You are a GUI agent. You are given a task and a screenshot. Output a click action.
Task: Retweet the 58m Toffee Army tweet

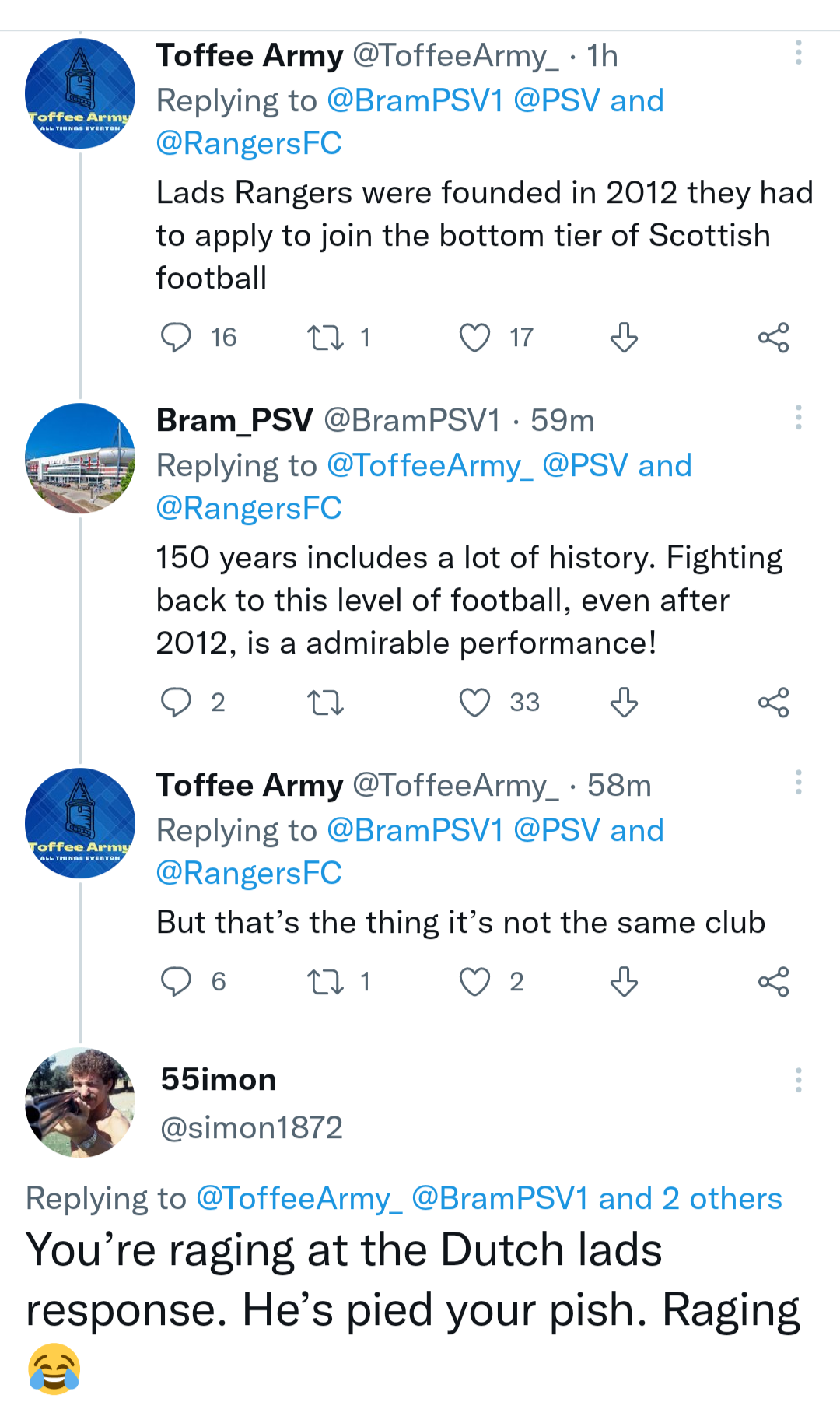click(x=325, y=982)
